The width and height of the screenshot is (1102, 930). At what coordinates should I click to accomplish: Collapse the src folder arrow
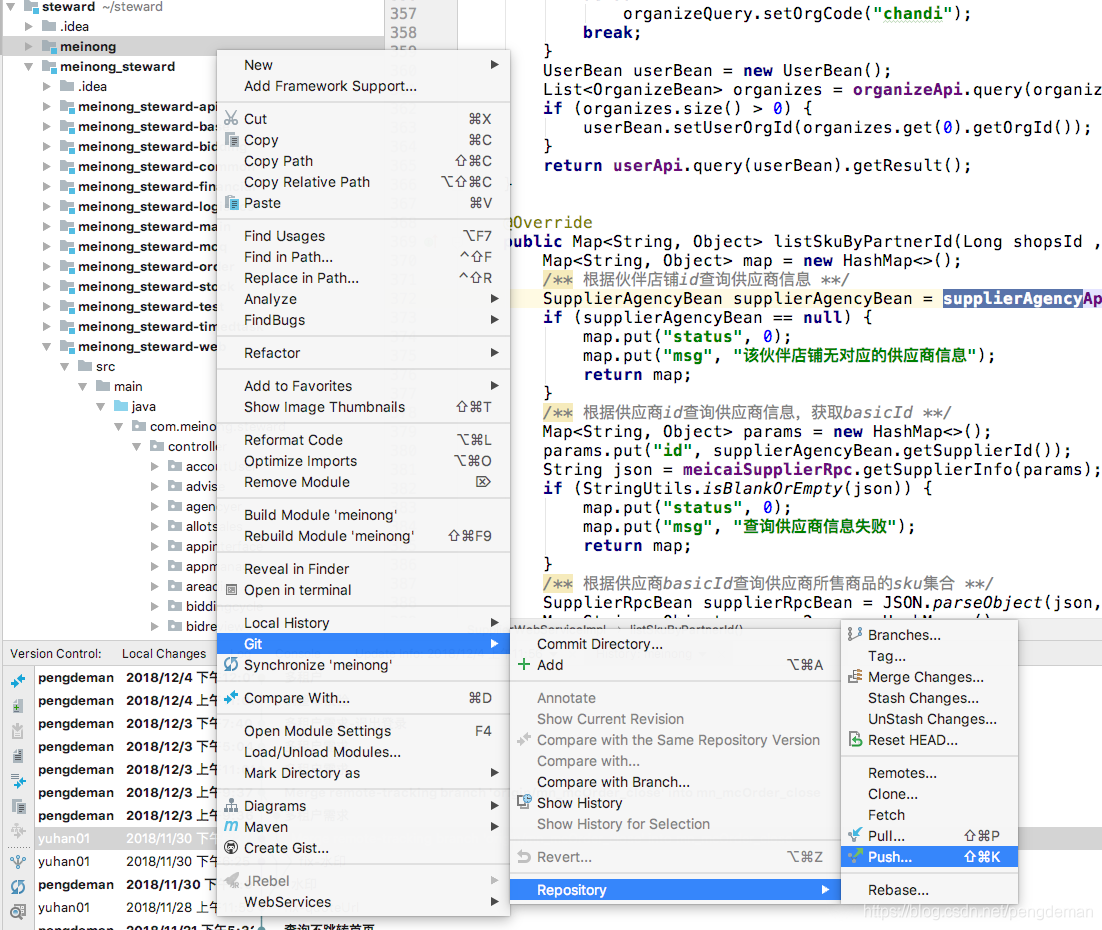point(65,367)
